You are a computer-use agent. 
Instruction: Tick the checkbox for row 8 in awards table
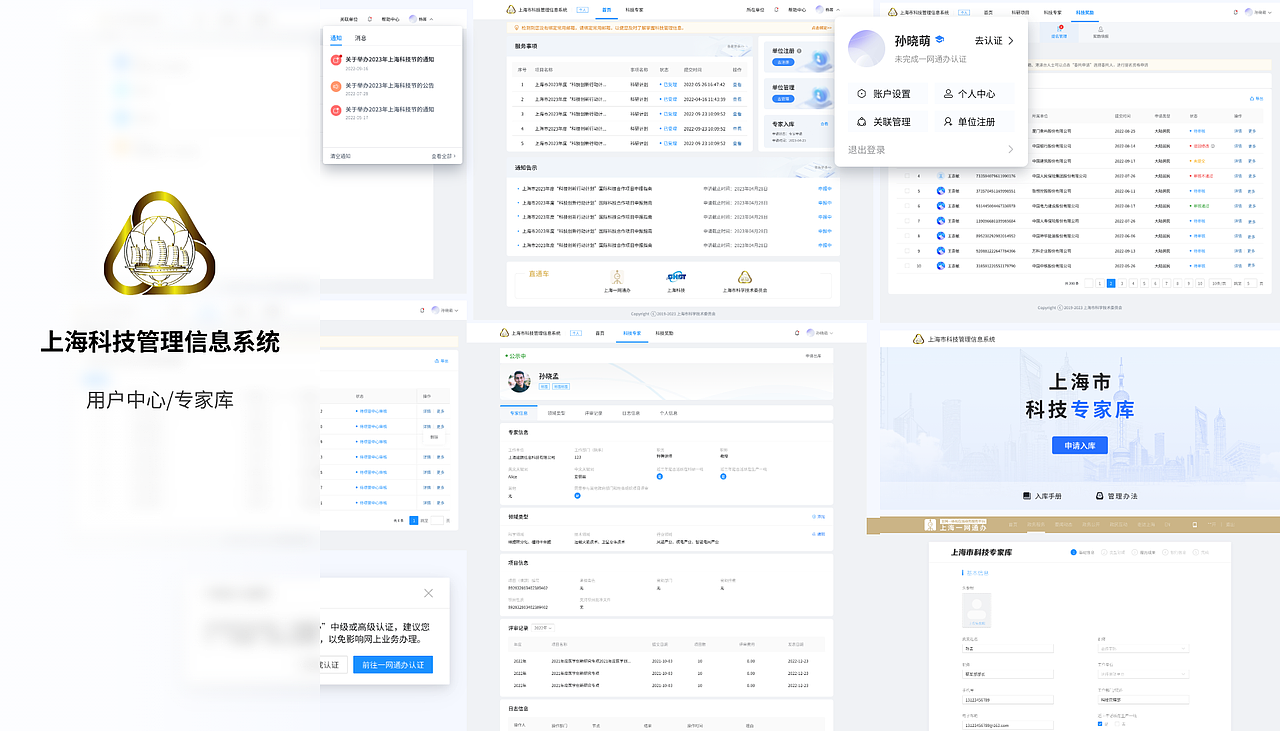tap(907, 236)
